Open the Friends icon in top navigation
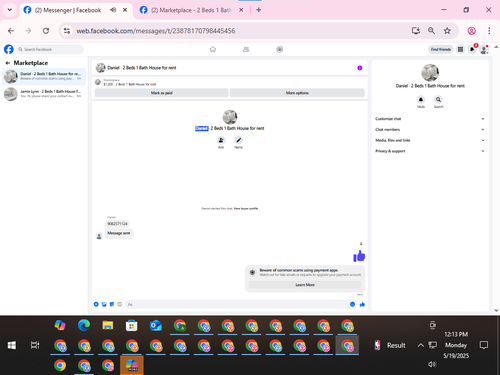 click(246, 49)
